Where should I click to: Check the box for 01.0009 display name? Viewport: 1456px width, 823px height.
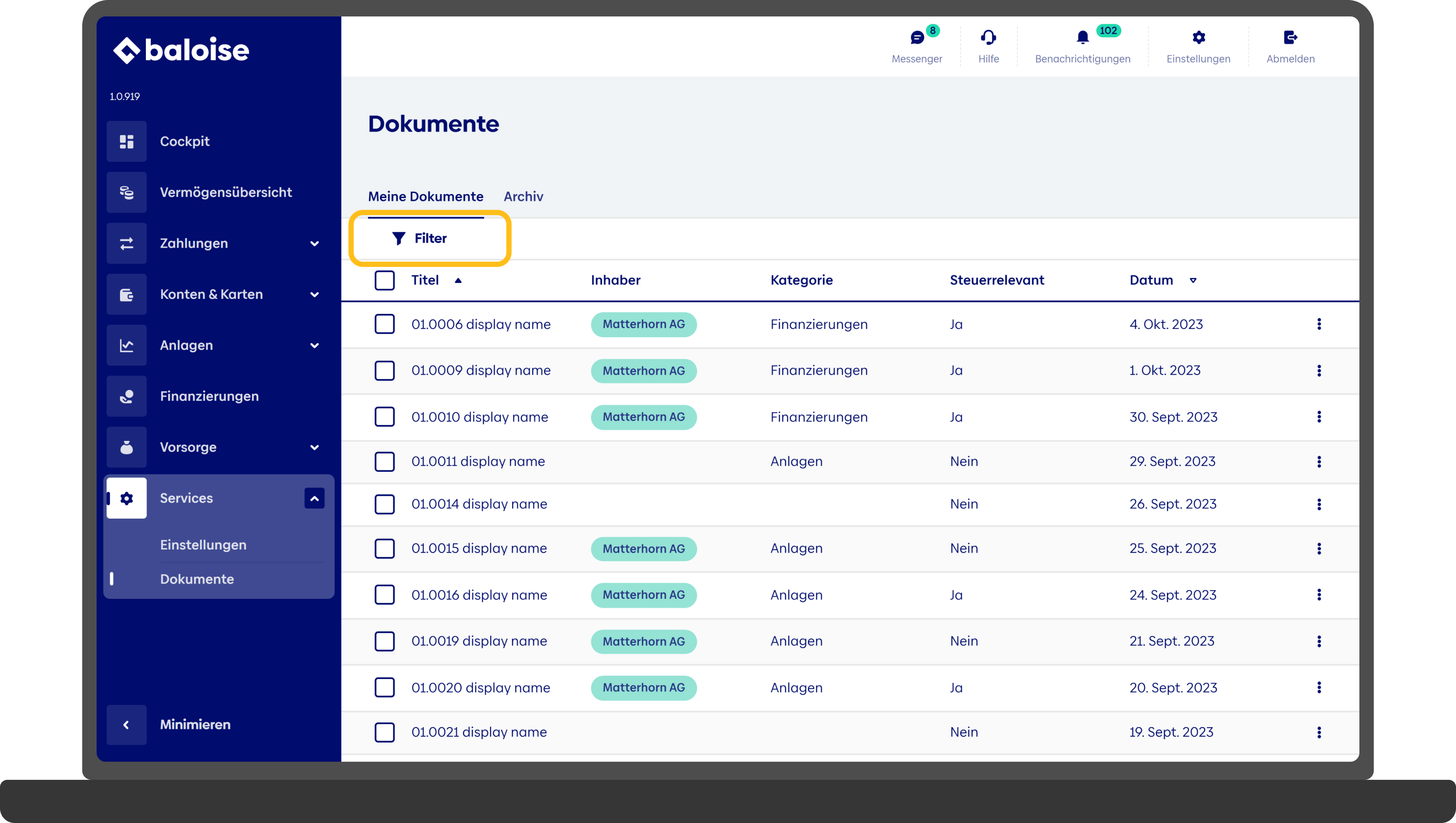(x=384, y=371)
